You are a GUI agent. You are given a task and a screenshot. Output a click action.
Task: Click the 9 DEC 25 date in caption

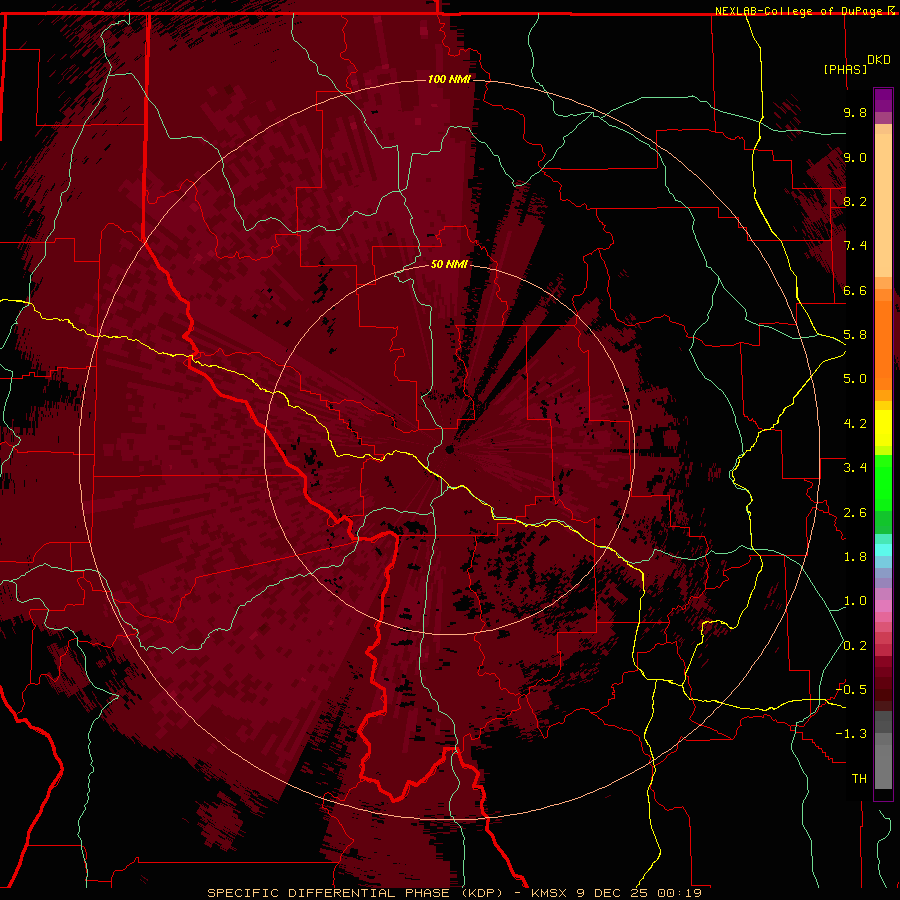pos(612,893)
